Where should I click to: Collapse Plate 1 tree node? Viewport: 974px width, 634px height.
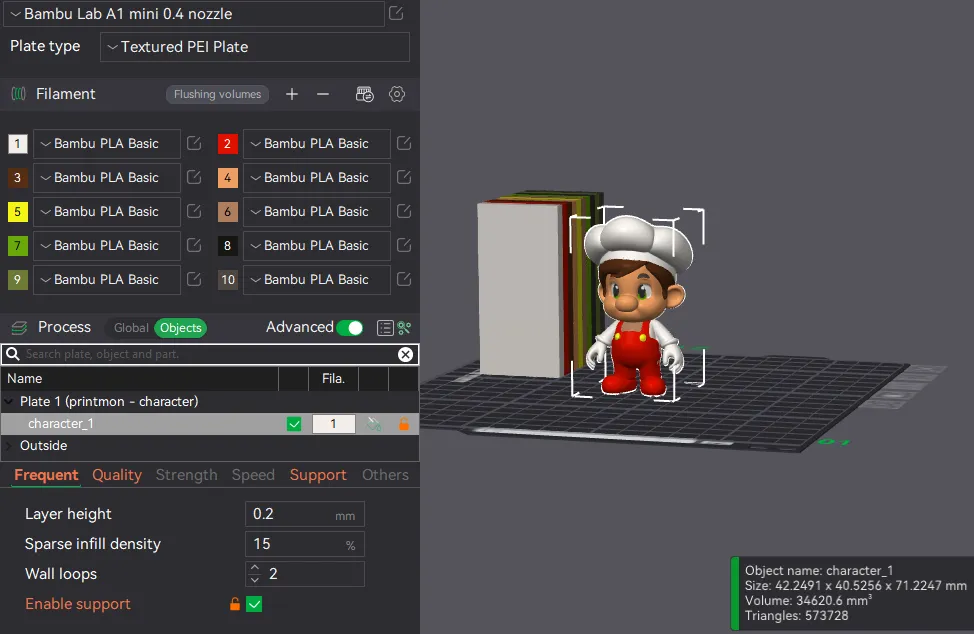9,401
